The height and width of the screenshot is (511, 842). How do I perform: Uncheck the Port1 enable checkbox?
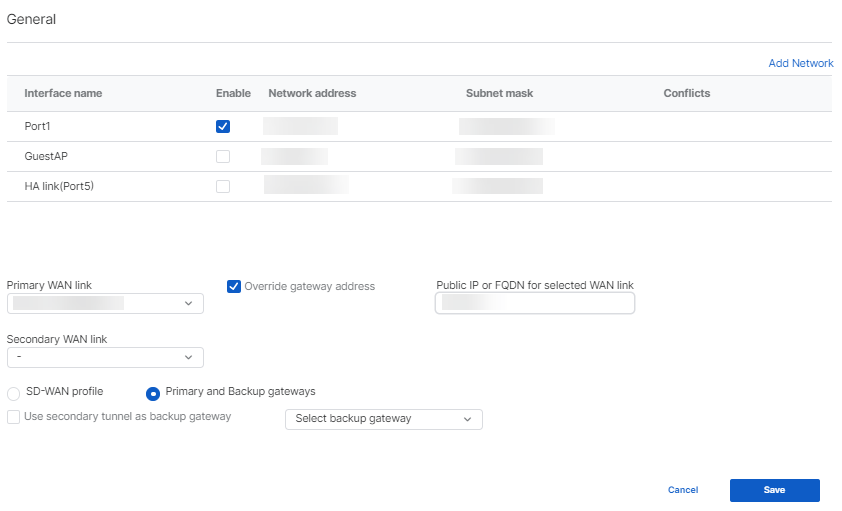[223, 126]
